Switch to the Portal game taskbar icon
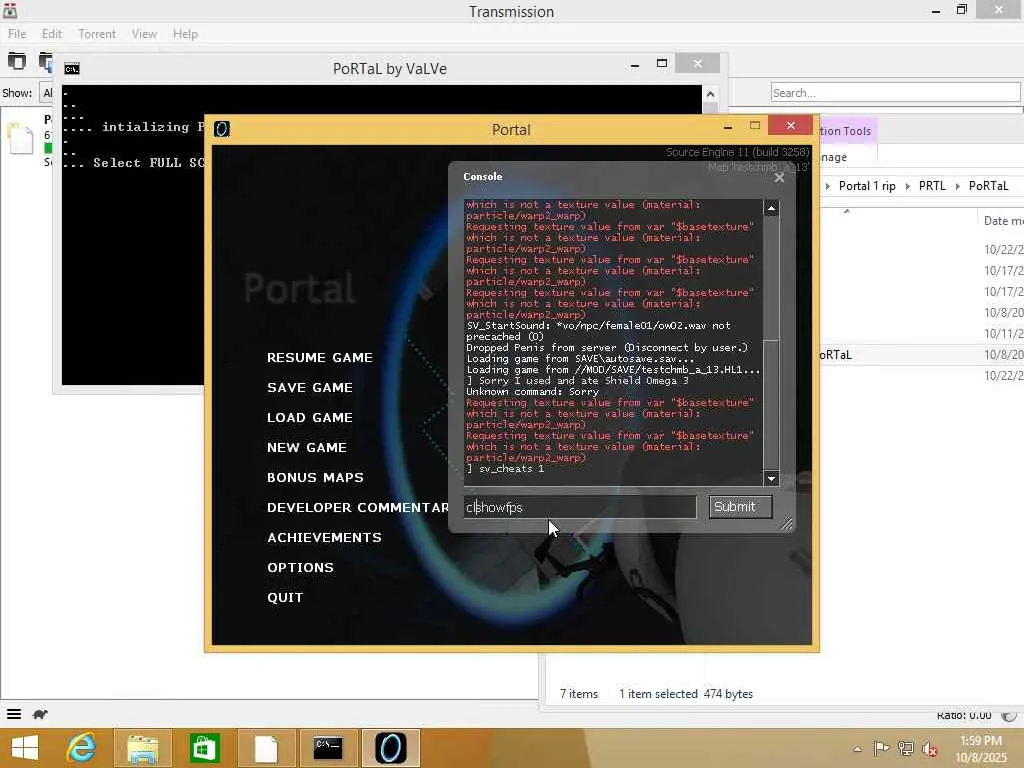Screen dimensions: 1024x768 (x=390, y=748)
